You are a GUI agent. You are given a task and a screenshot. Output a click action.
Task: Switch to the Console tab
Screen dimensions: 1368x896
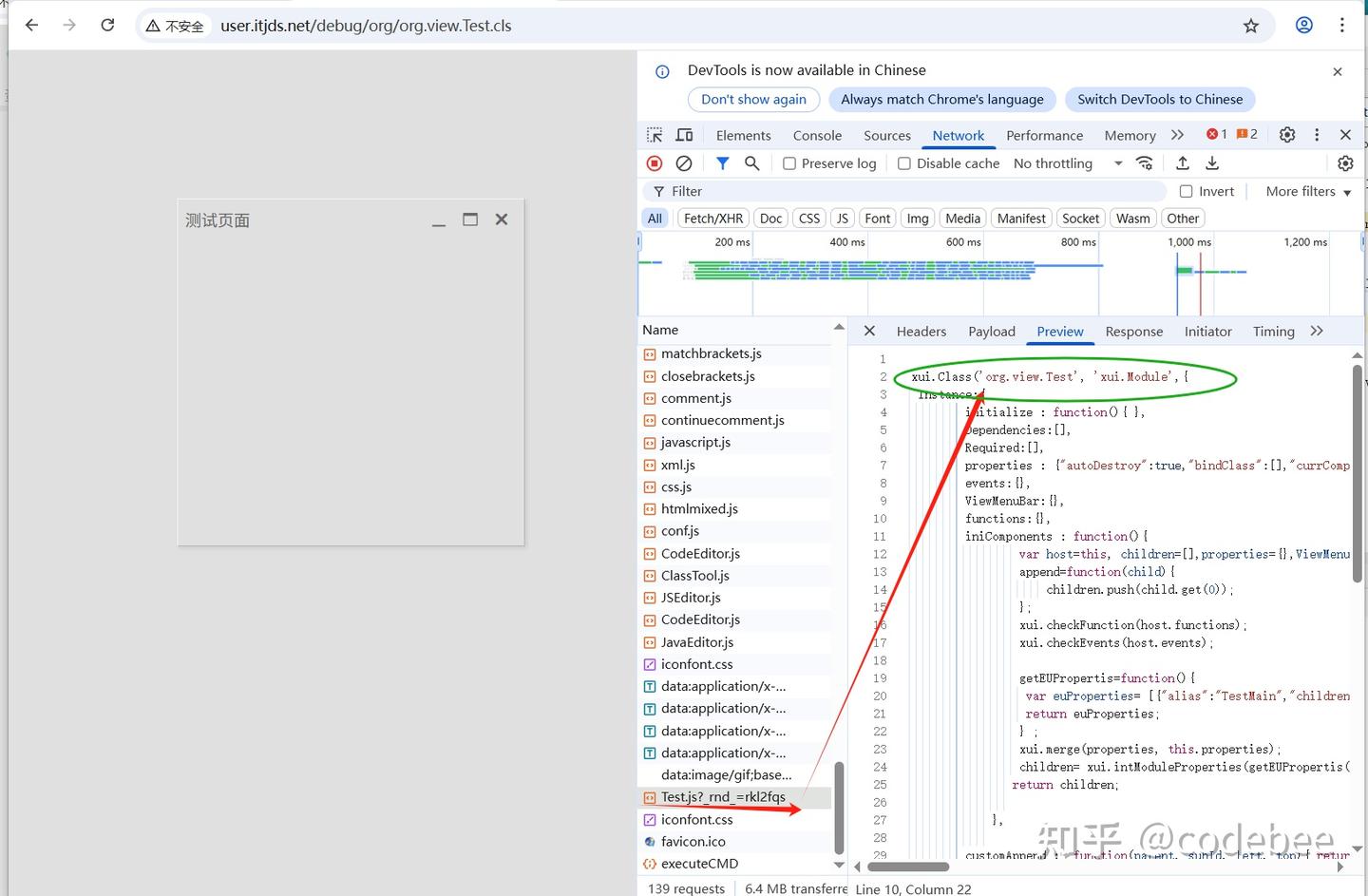(817, 136)
